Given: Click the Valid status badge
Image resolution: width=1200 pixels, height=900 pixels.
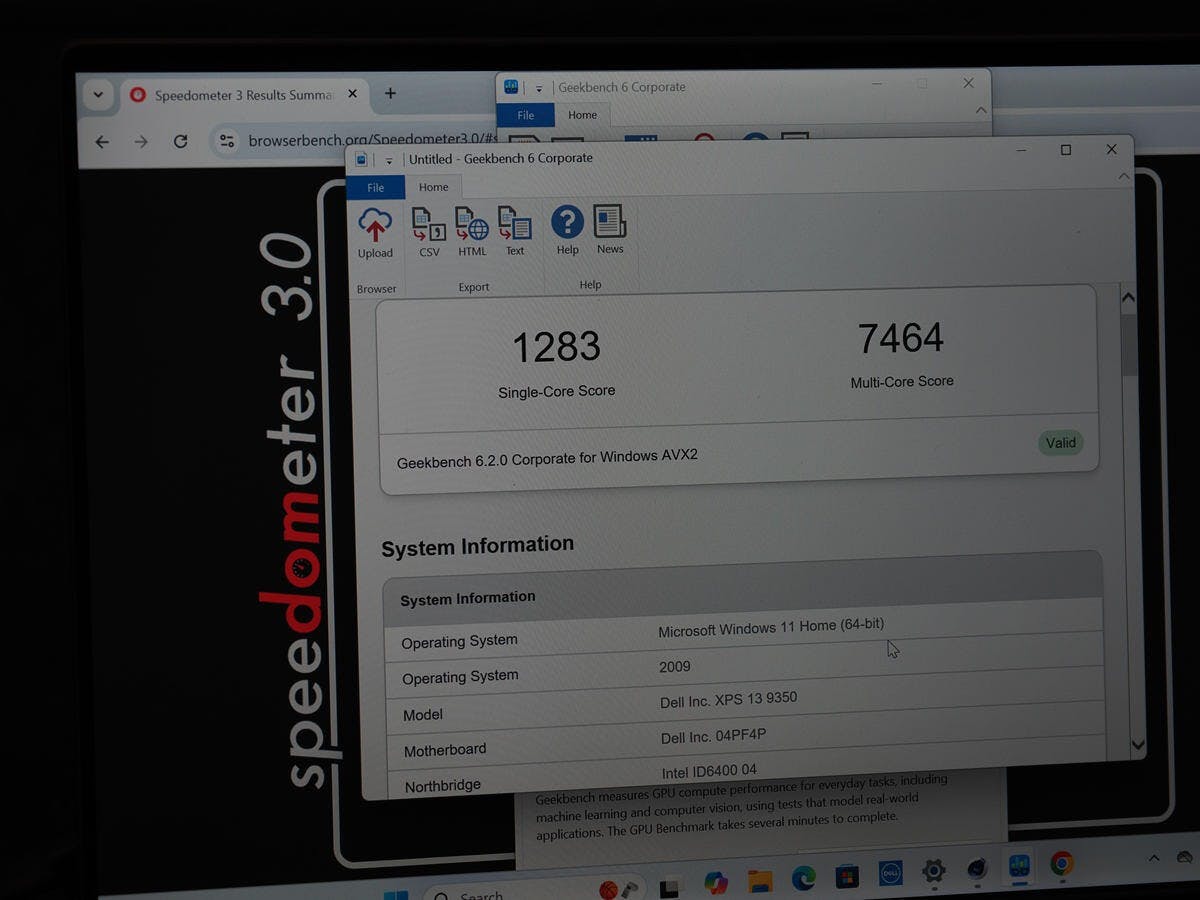Looking at the screenshot, I should (1060, 443).
